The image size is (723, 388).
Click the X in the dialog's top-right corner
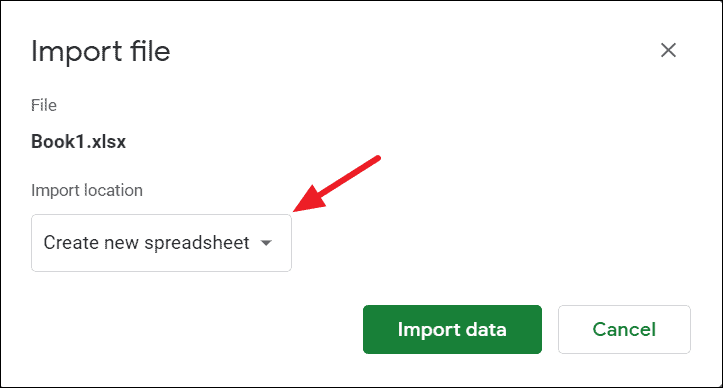[668, 50]
